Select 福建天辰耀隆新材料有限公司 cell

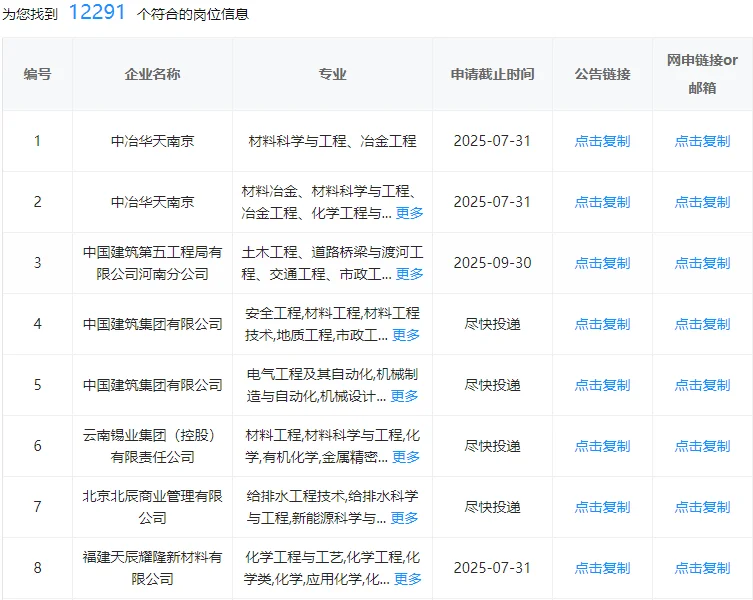point(152,568)
